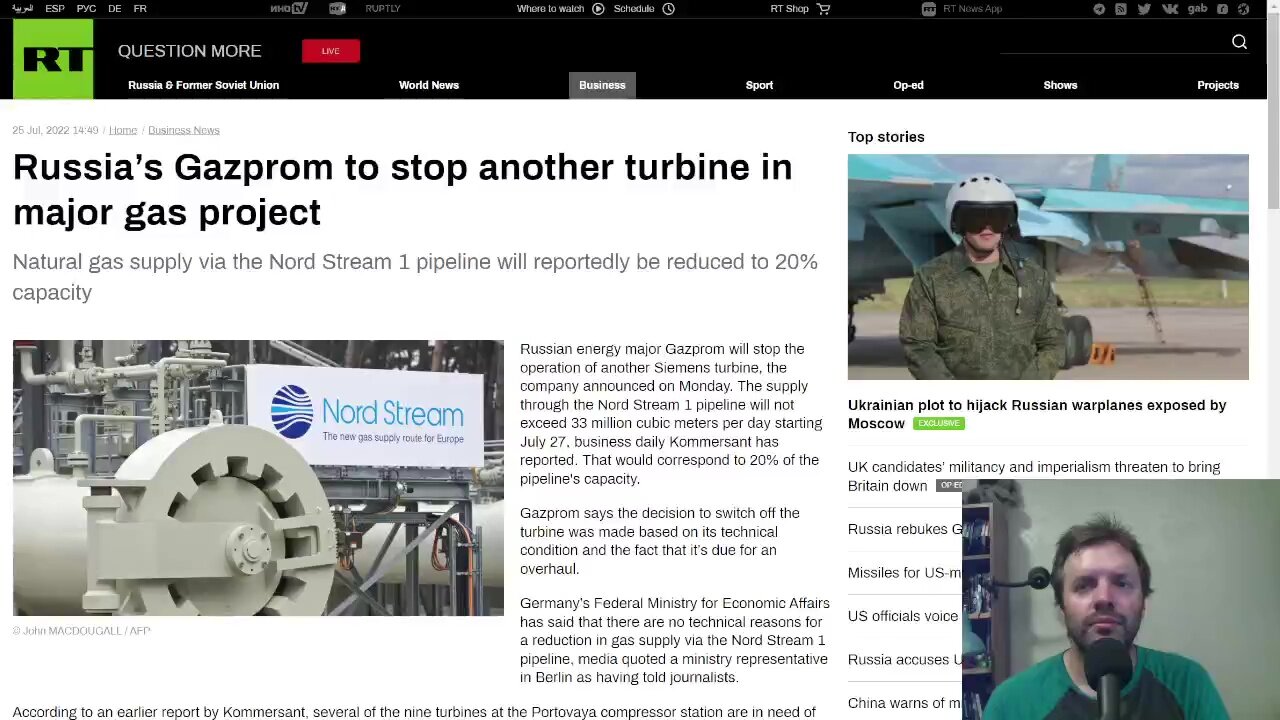Click the article date '25 Jul, 2022 14:49'
Screen dimensions: 1280x720
[x=55, y=130]
